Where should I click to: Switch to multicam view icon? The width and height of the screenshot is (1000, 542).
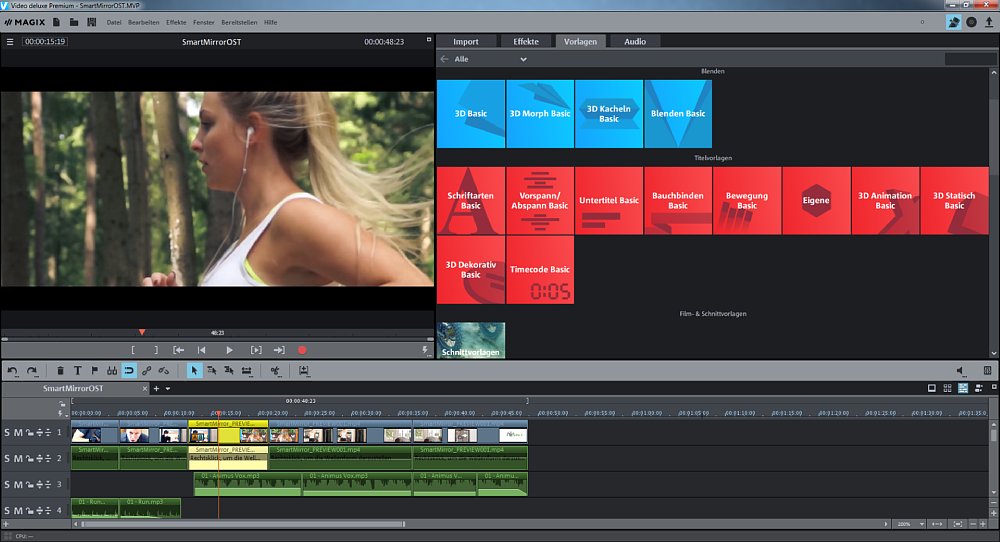coord(979,388)
